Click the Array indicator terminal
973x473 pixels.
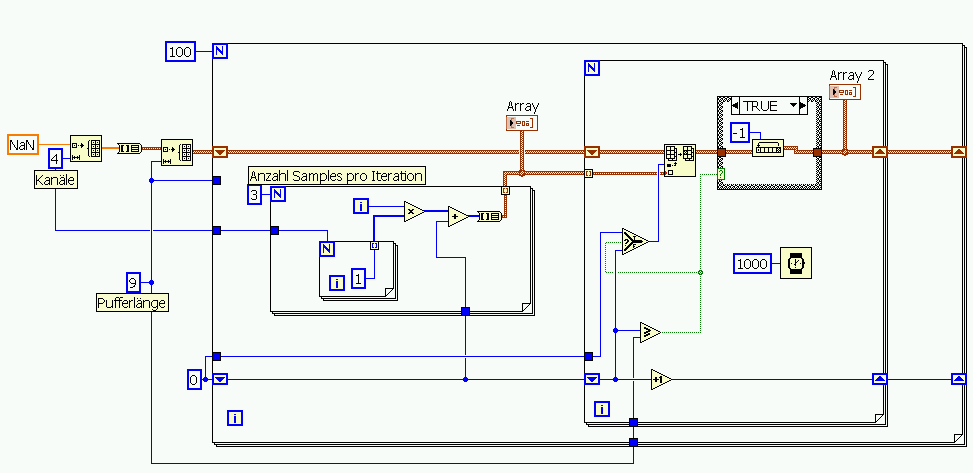click(521, 124)
